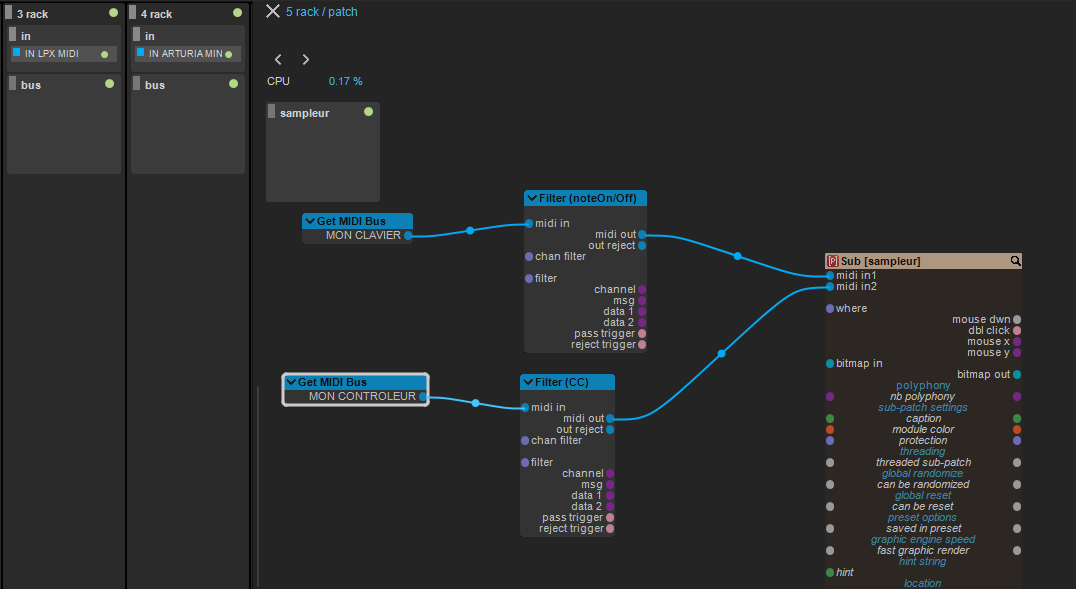The image size is (1076, 589).
Task: Toggle the green LED on 4 rack
Action: pos(237,13)
